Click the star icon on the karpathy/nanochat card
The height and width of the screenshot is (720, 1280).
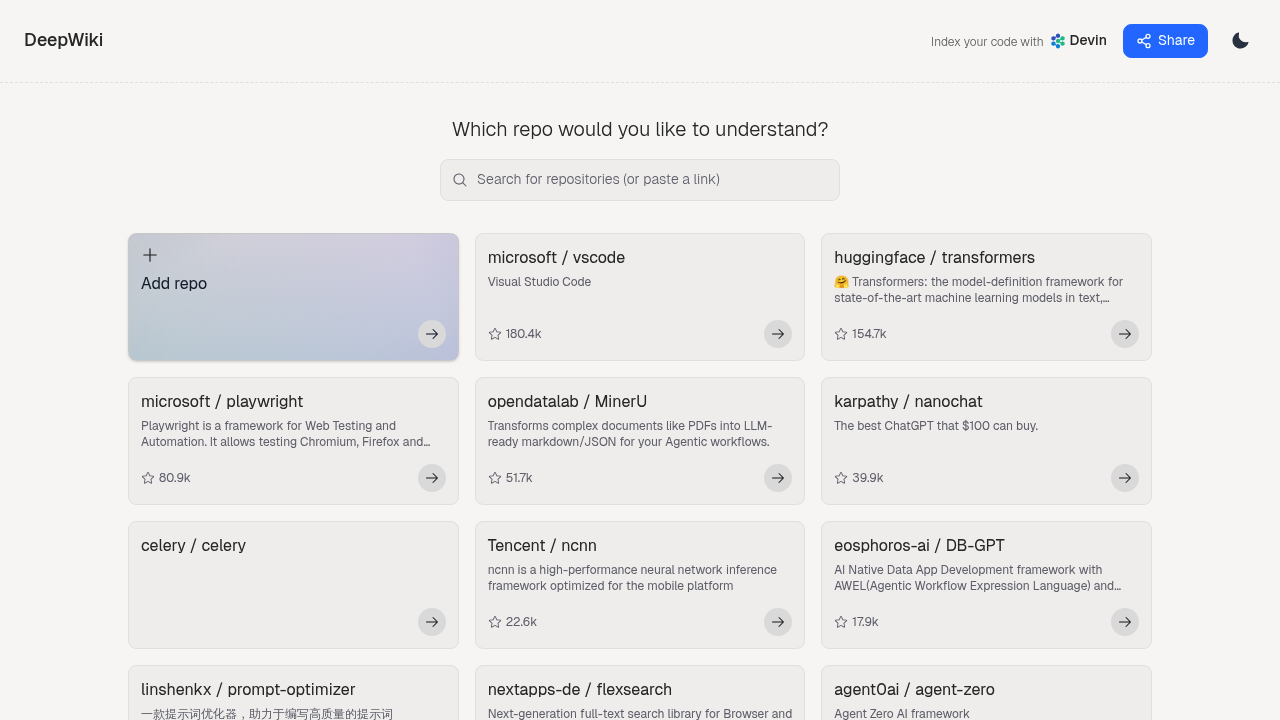(x=841, y=478)
